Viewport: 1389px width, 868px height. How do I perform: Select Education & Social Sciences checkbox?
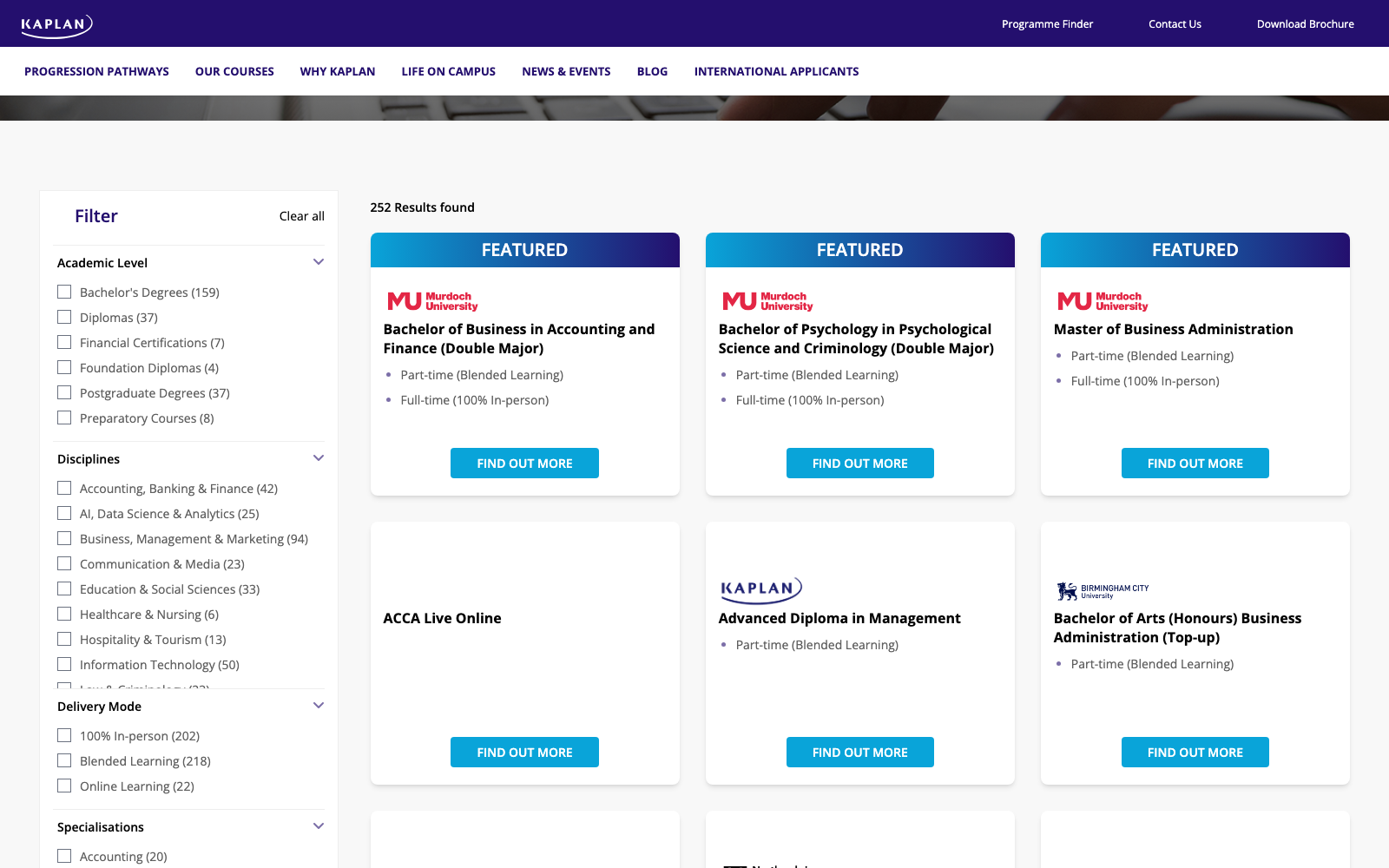click(x=64, y=589)
